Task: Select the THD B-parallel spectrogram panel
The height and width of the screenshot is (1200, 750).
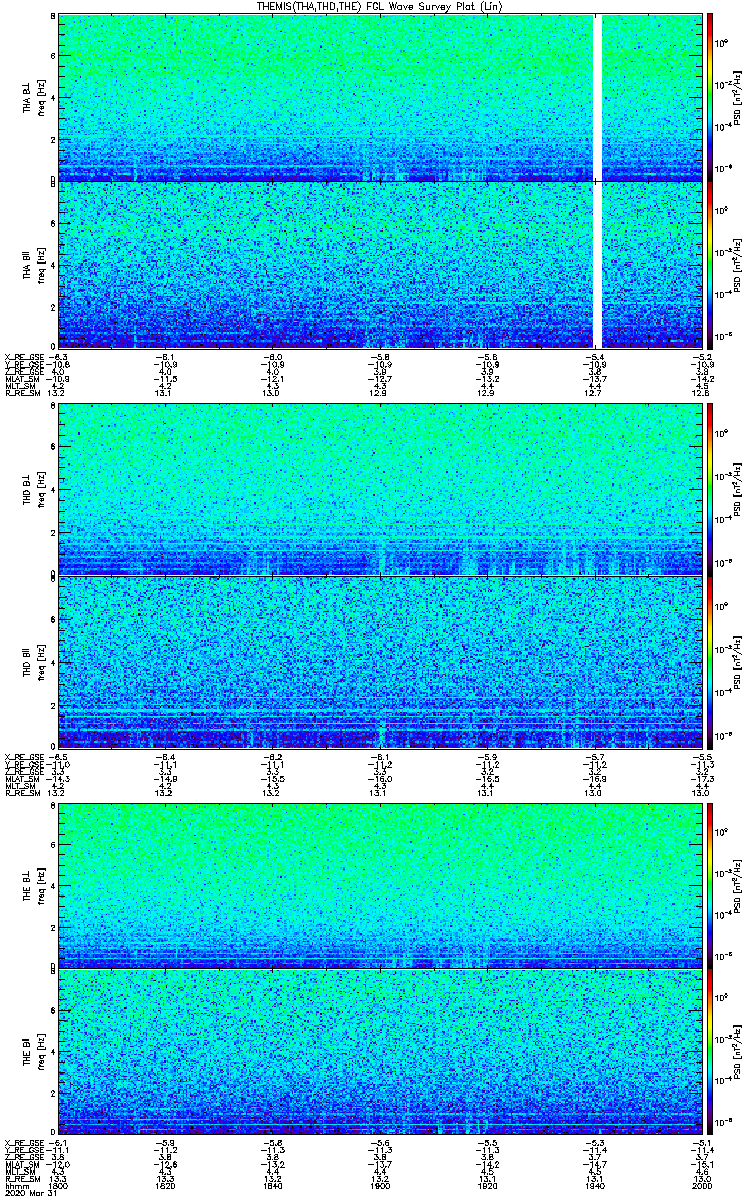Action: pyautogui.click(x=380, y=661)
